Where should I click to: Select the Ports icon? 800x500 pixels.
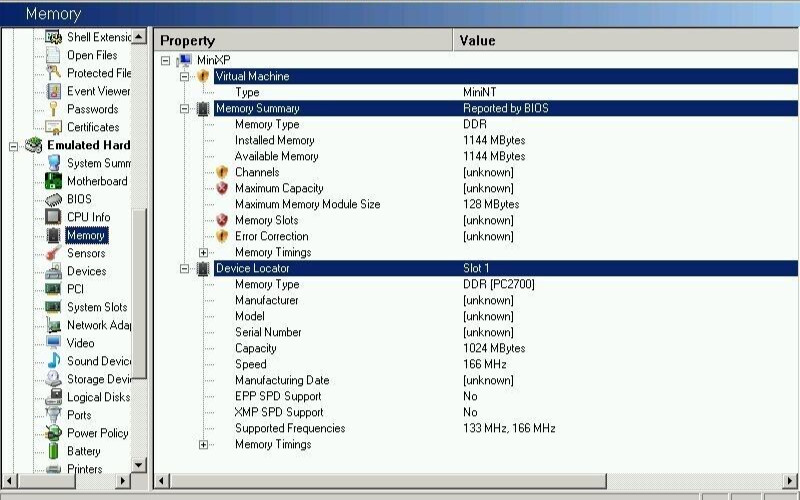coord(53,414)
